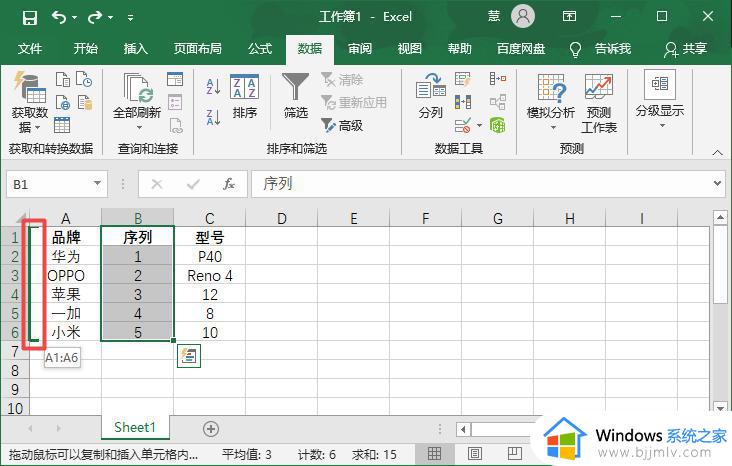This screenshot has height=466, width=732.
Task: Click the Save icon in the title bar
Action: [x=30, y=18]
